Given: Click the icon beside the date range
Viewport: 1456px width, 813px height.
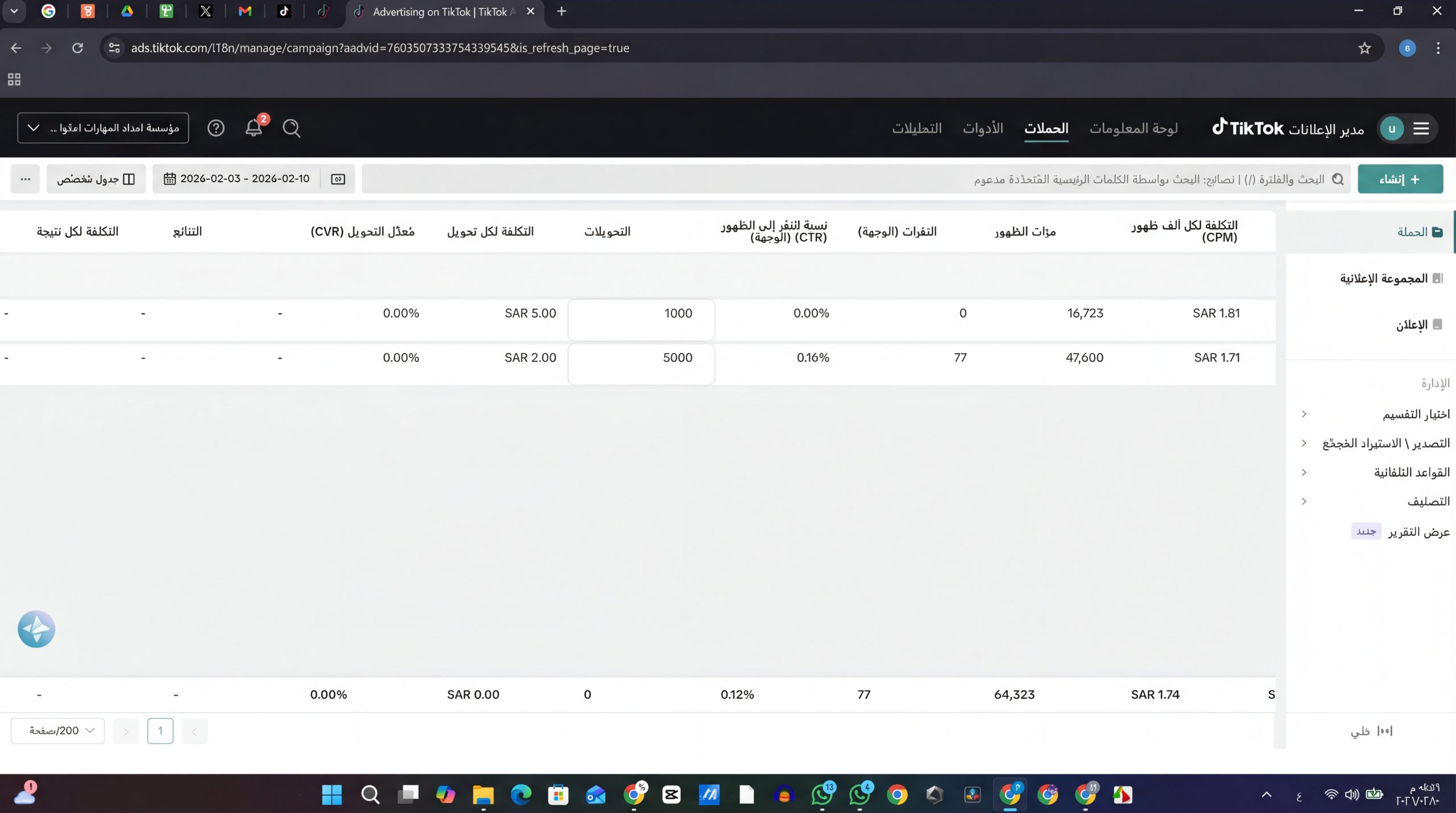Looking at the screenshot, I should [x=338, y=179].
